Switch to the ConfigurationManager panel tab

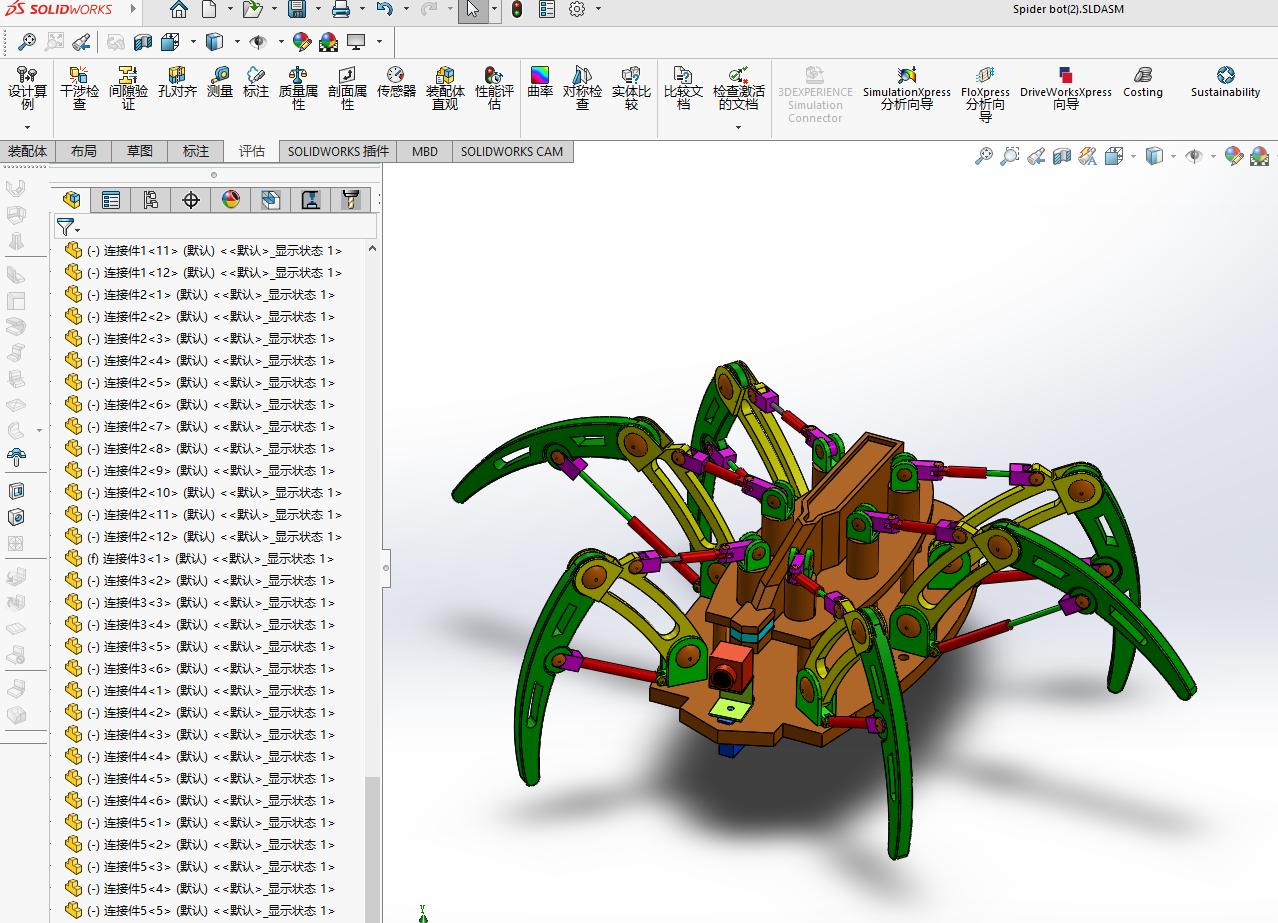click(151, 200)
